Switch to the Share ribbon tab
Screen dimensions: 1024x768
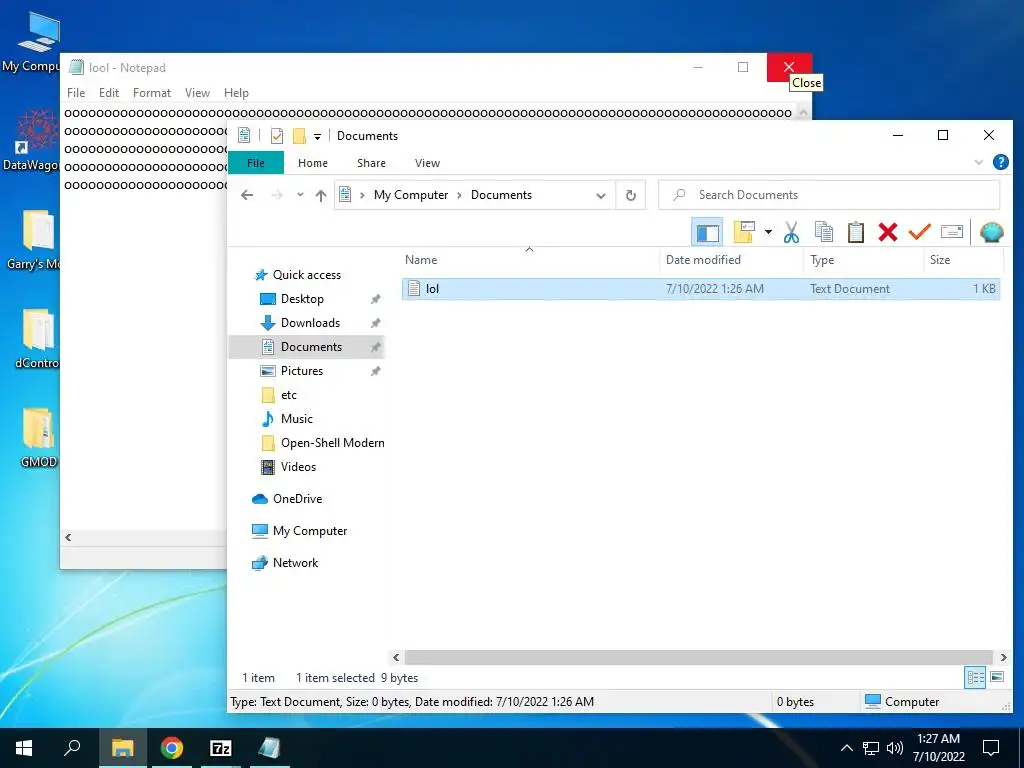371,163
